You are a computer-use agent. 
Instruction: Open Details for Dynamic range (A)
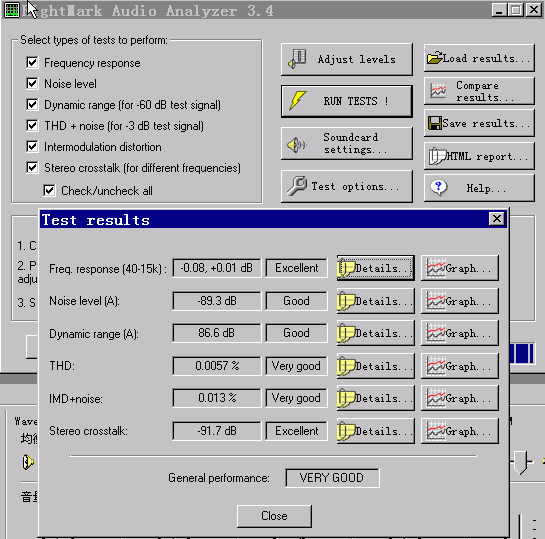pos(375,333)
